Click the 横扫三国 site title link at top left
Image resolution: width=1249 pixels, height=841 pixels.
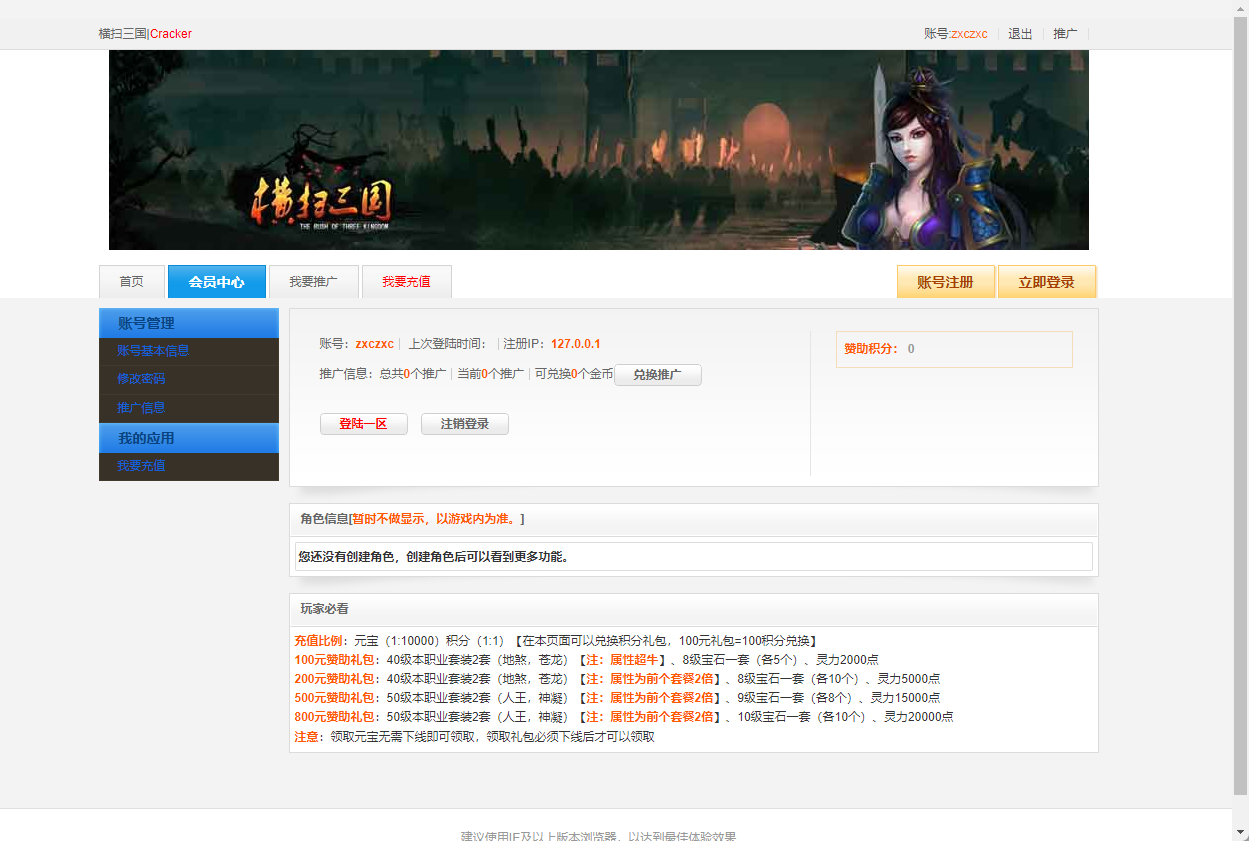[x=122, y=34]
